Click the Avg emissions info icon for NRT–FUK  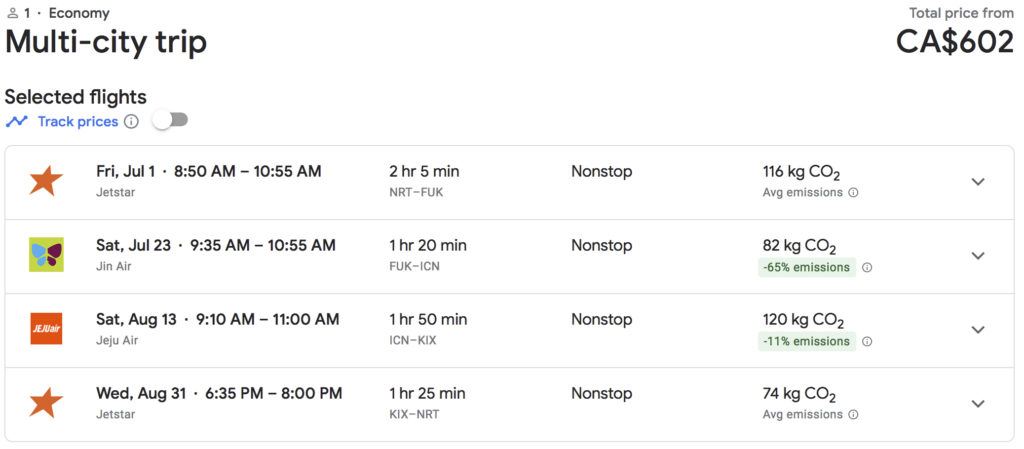(x=853, y=193)
